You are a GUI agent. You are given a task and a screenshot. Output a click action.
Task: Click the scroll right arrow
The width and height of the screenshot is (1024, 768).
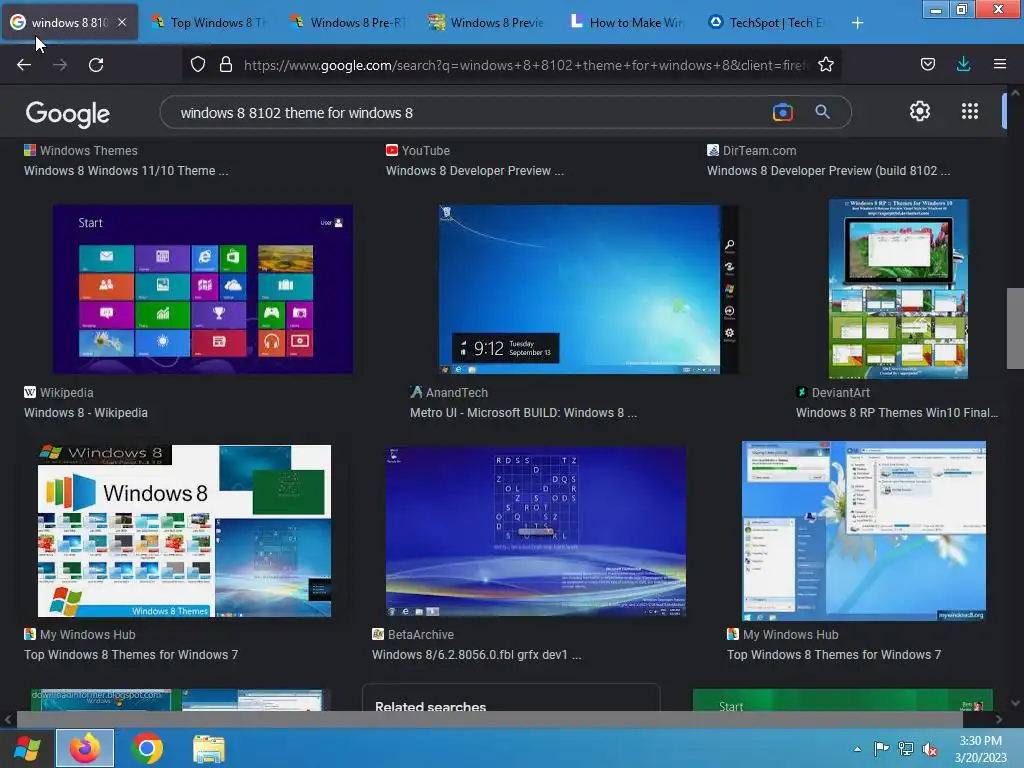click(999, 719)
